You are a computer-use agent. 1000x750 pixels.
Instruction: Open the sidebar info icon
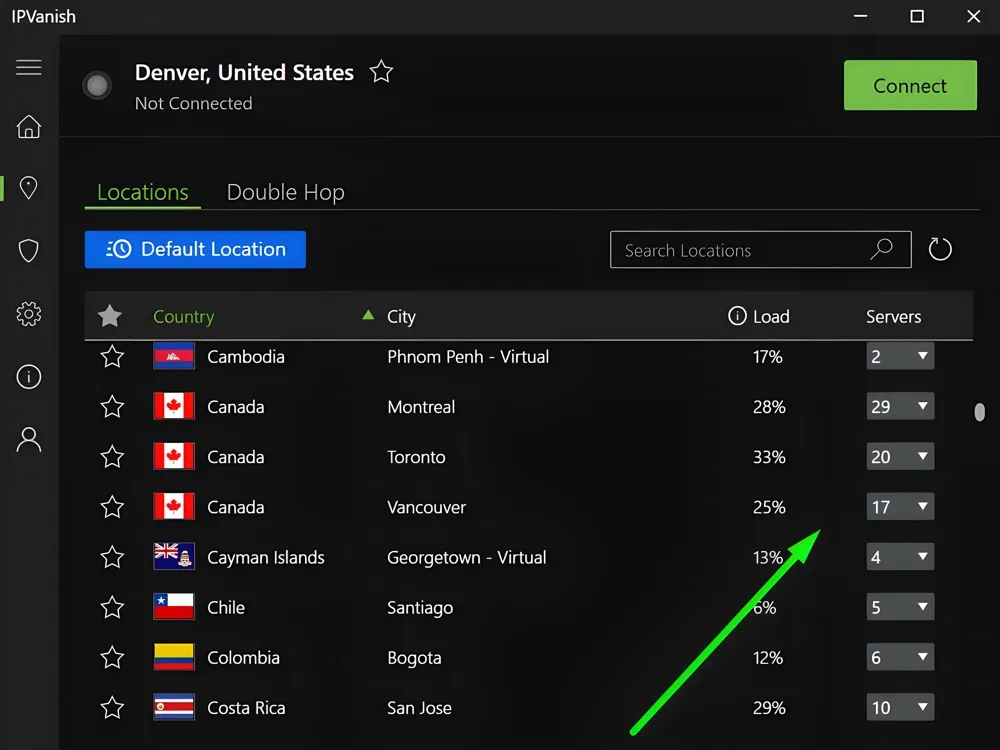(x=29, y=376)
